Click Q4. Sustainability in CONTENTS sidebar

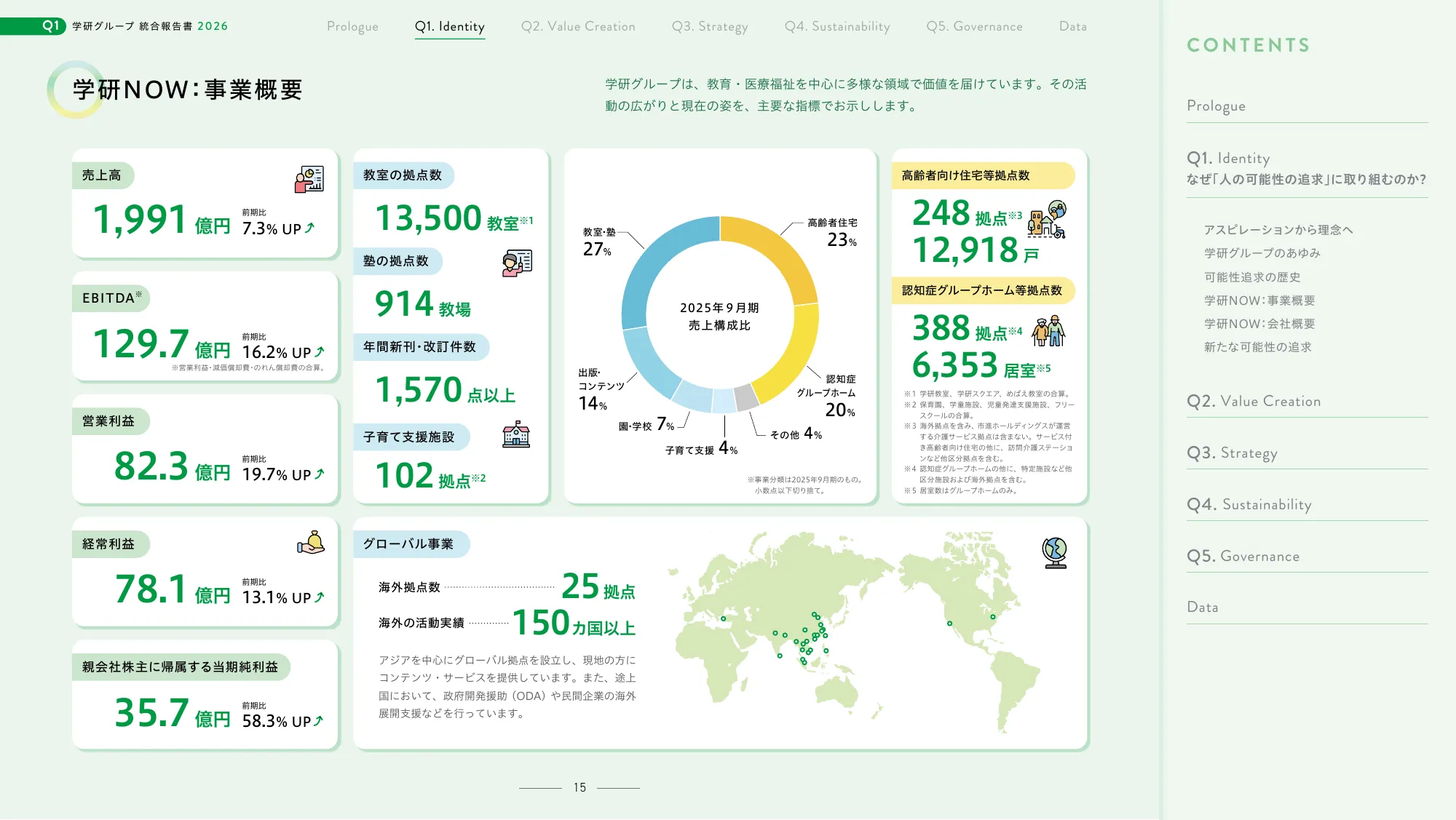point(1249,504)
